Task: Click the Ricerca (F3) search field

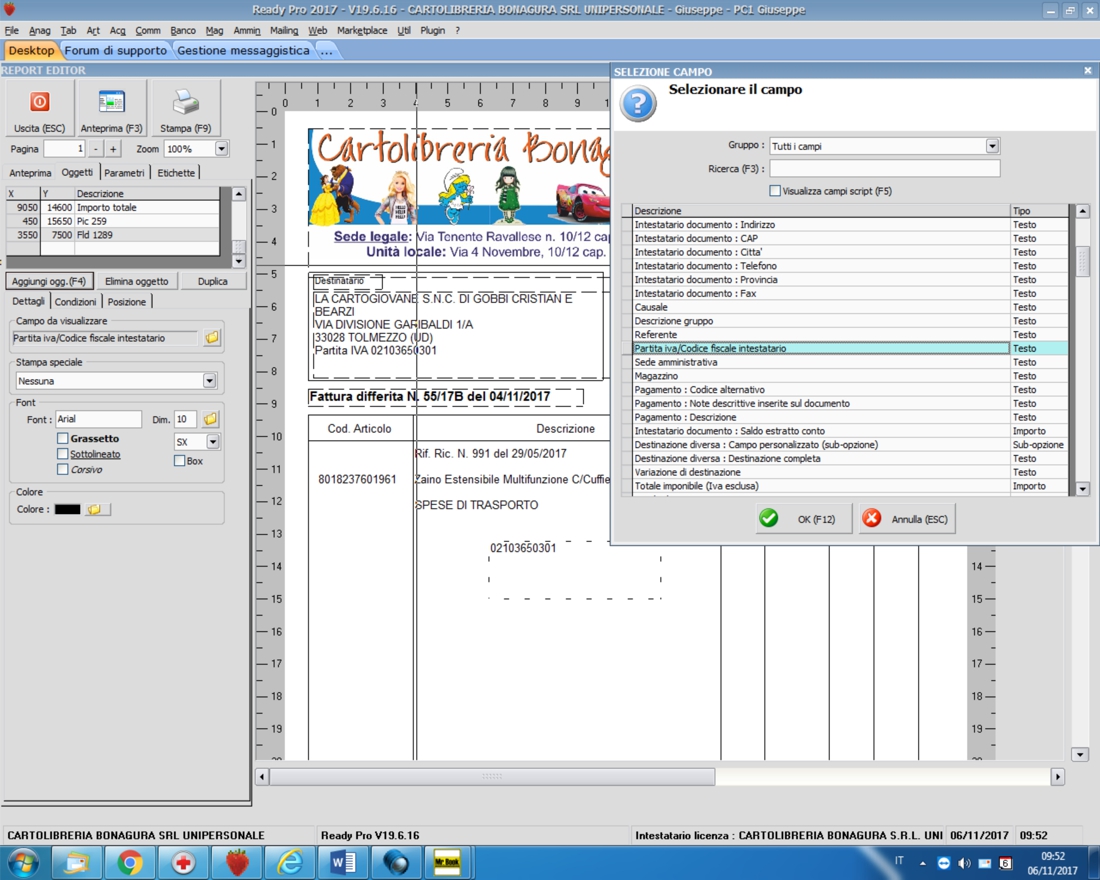Action: 885,168
